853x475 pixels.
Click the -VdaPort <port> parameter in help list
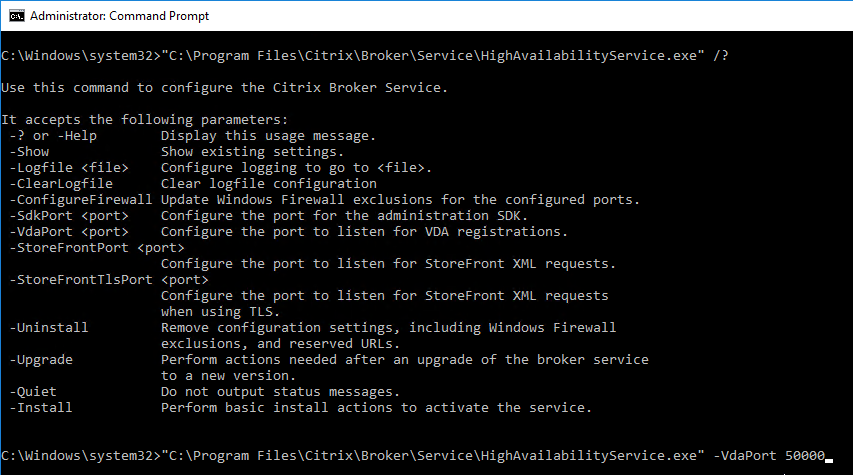pyautogui.click(x=69, y=232)
